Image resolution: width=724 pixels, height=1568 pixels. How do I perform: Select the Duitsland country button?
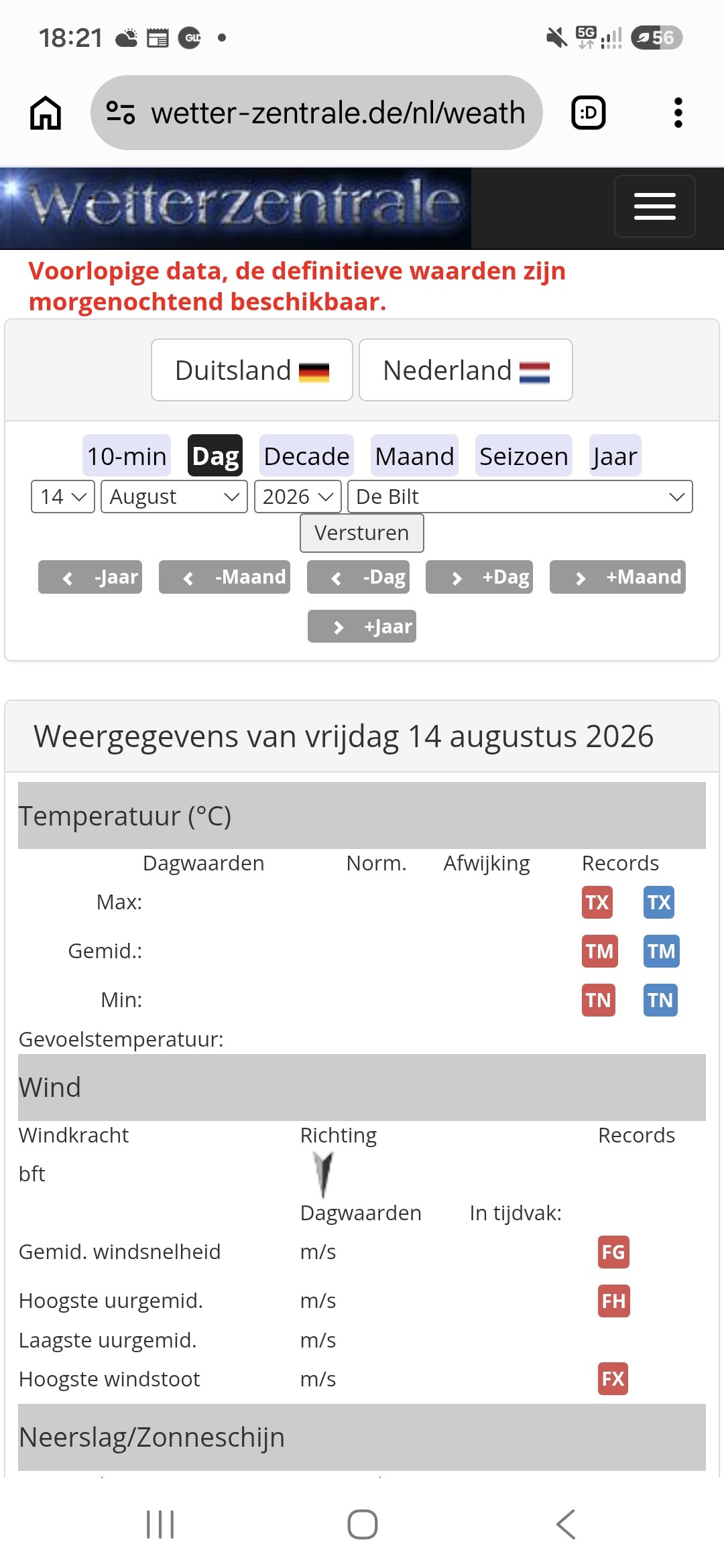pos(252,370)
